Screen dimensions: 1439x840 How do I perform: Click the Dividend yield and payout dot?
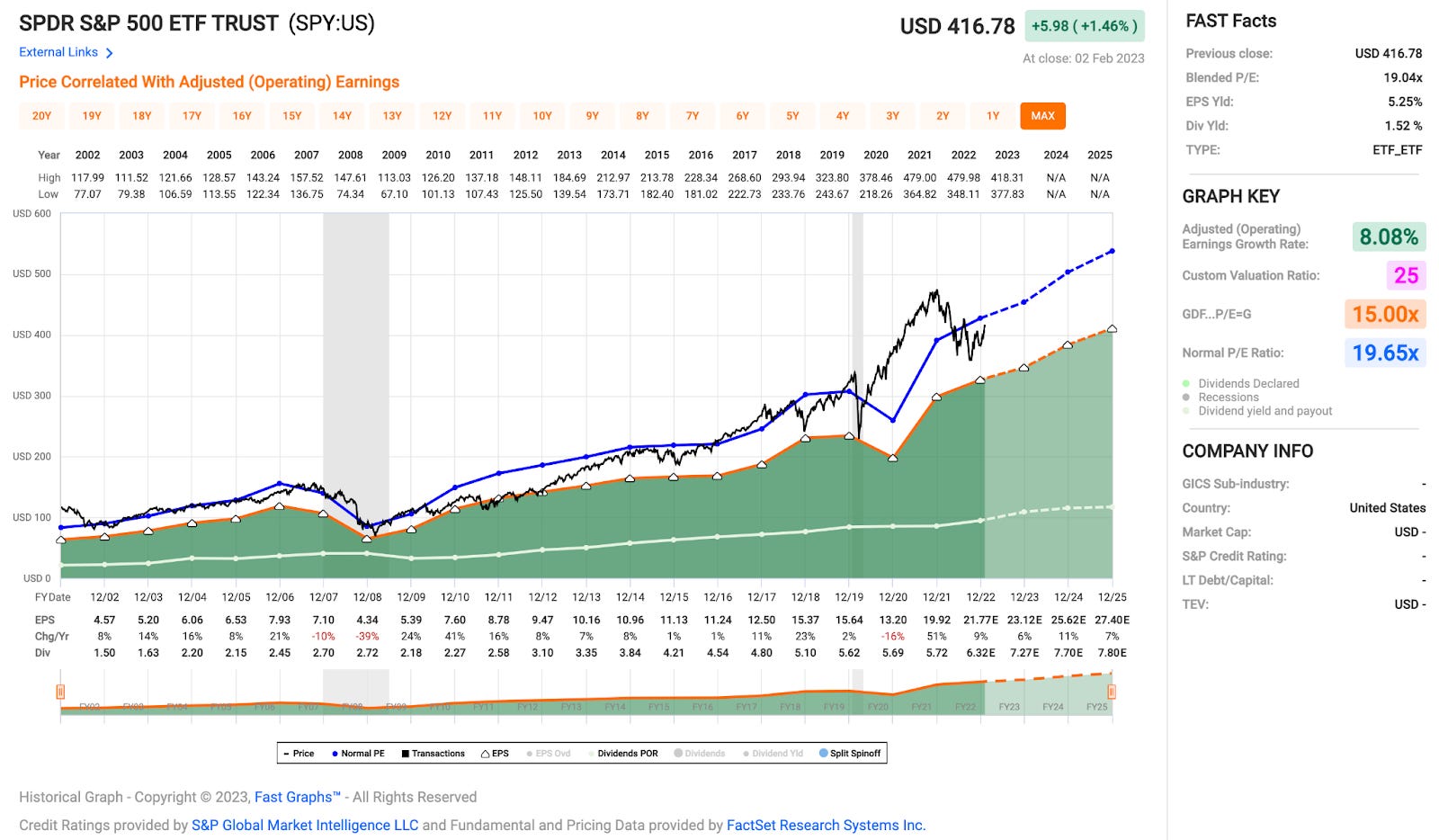coord(1186,411)
